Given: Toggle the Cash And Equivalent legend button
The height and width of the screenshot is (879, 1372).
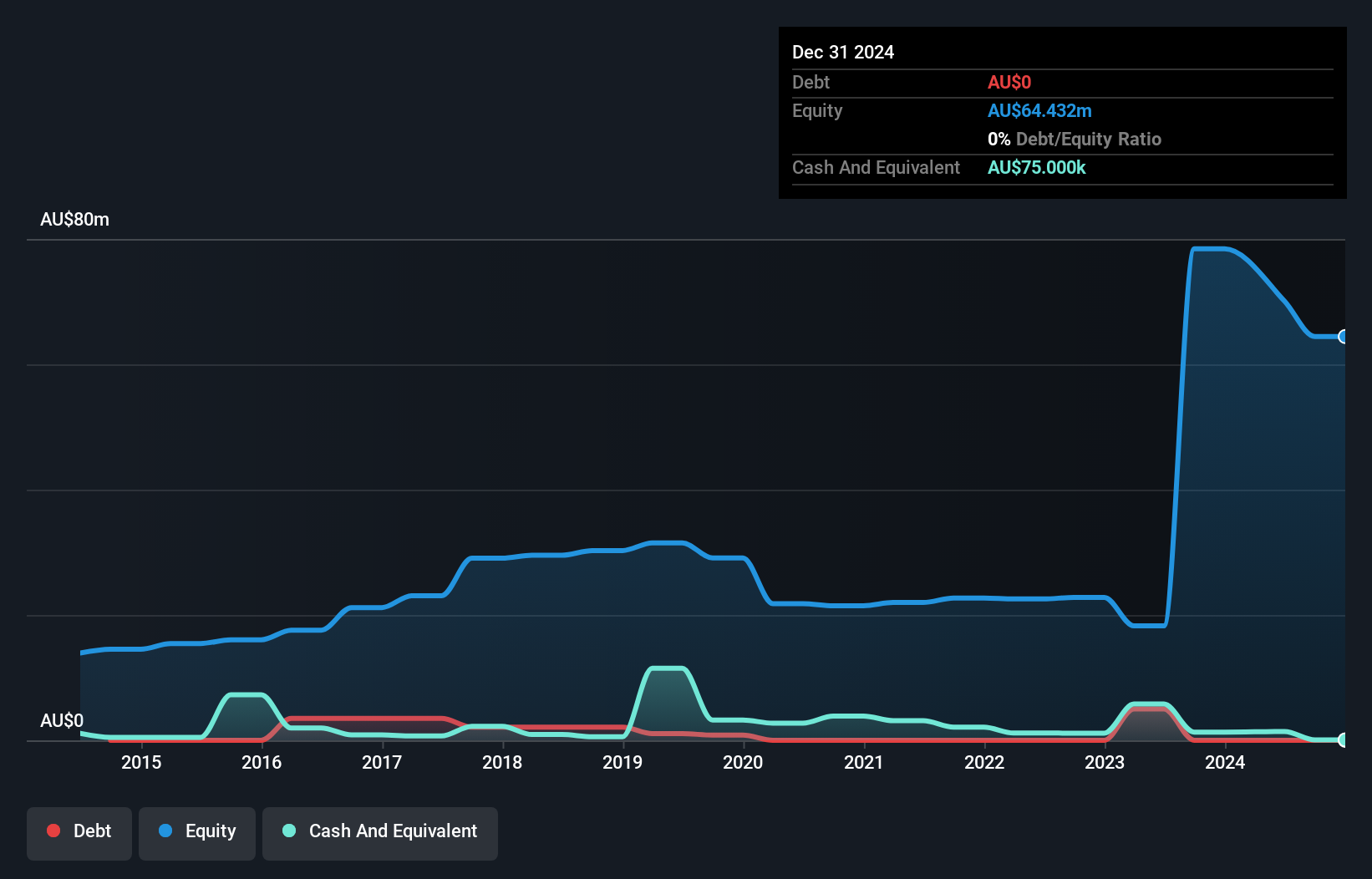Looking at the screenshot, I should (x=380, y=833).
